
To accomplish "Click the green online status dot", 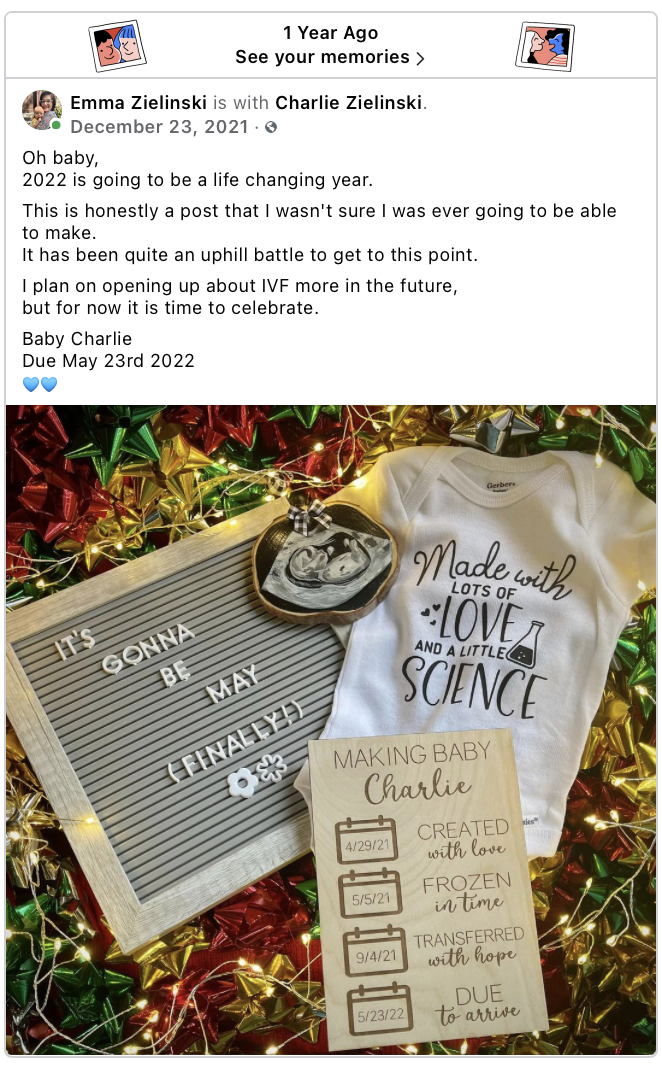I will click(56, 125).
